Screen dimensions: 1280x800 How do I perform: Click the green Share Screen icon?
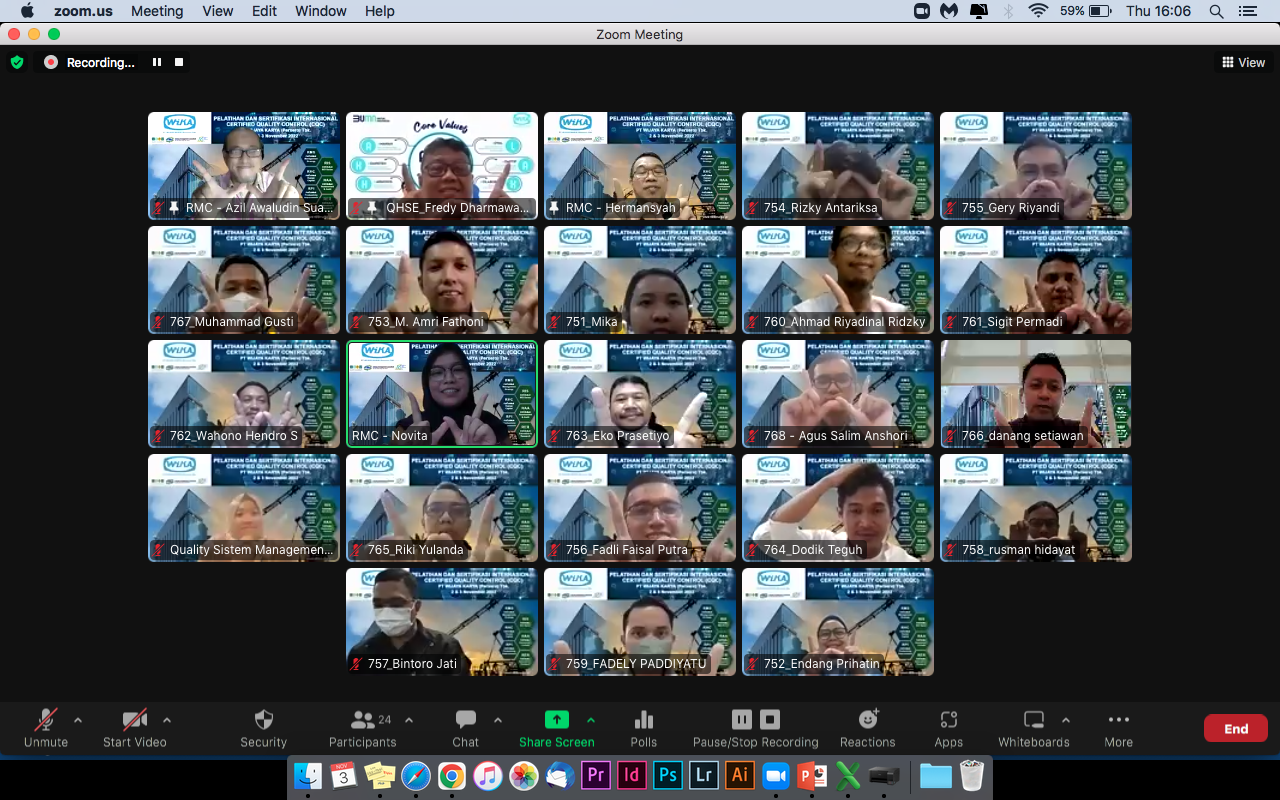(556, 721)
